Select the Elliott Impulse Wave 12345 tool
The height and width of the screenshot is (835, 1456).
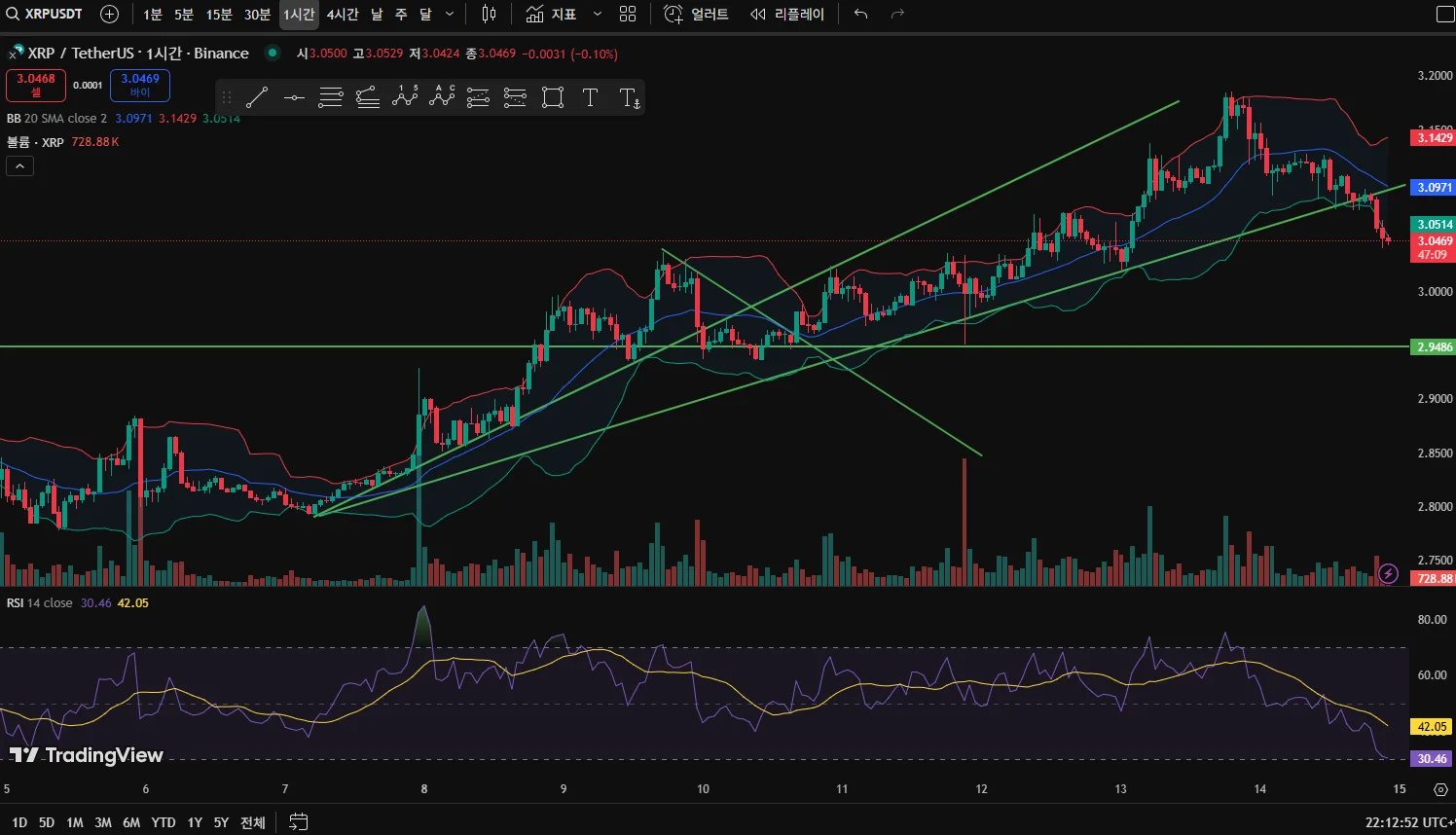tap(405, 97)
